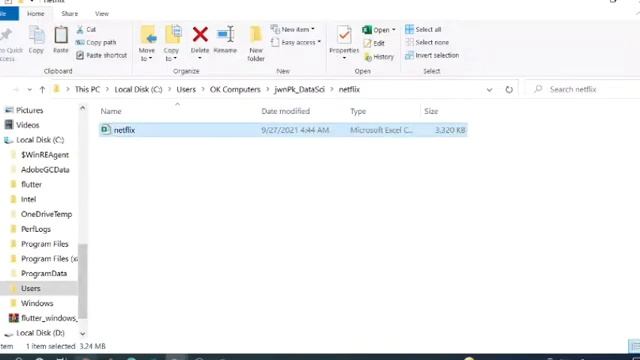640x360 pixels.
Task: Open the Copy to menu
Action: tap(172, 44)
